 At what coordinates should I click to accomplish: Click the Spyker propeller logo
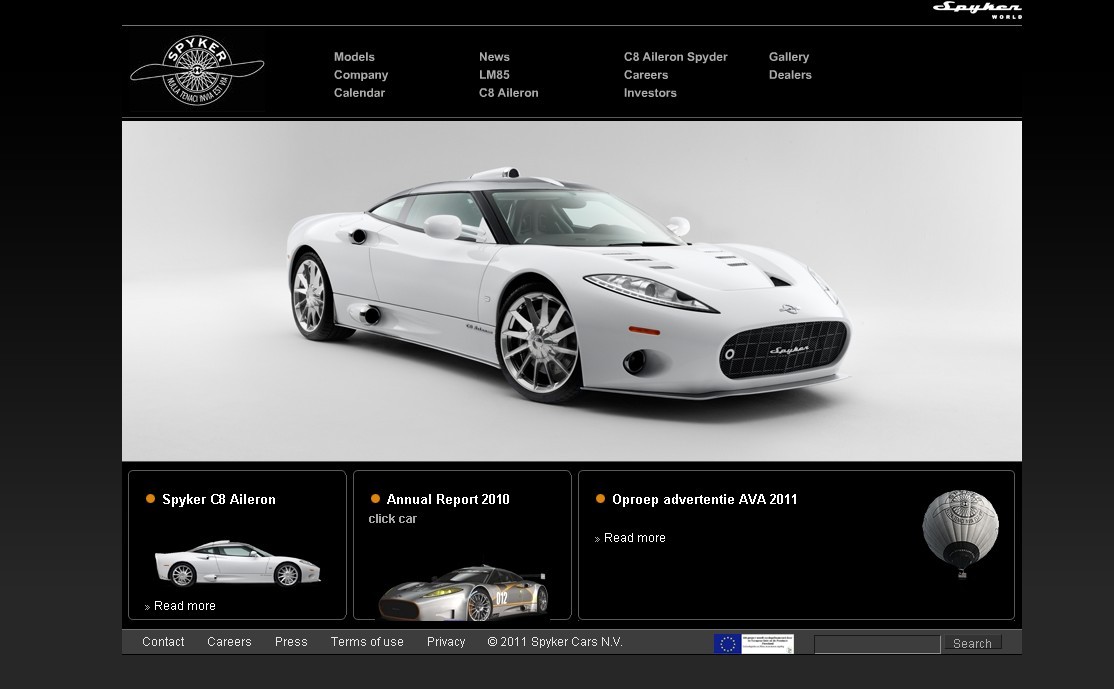point(197,71)
